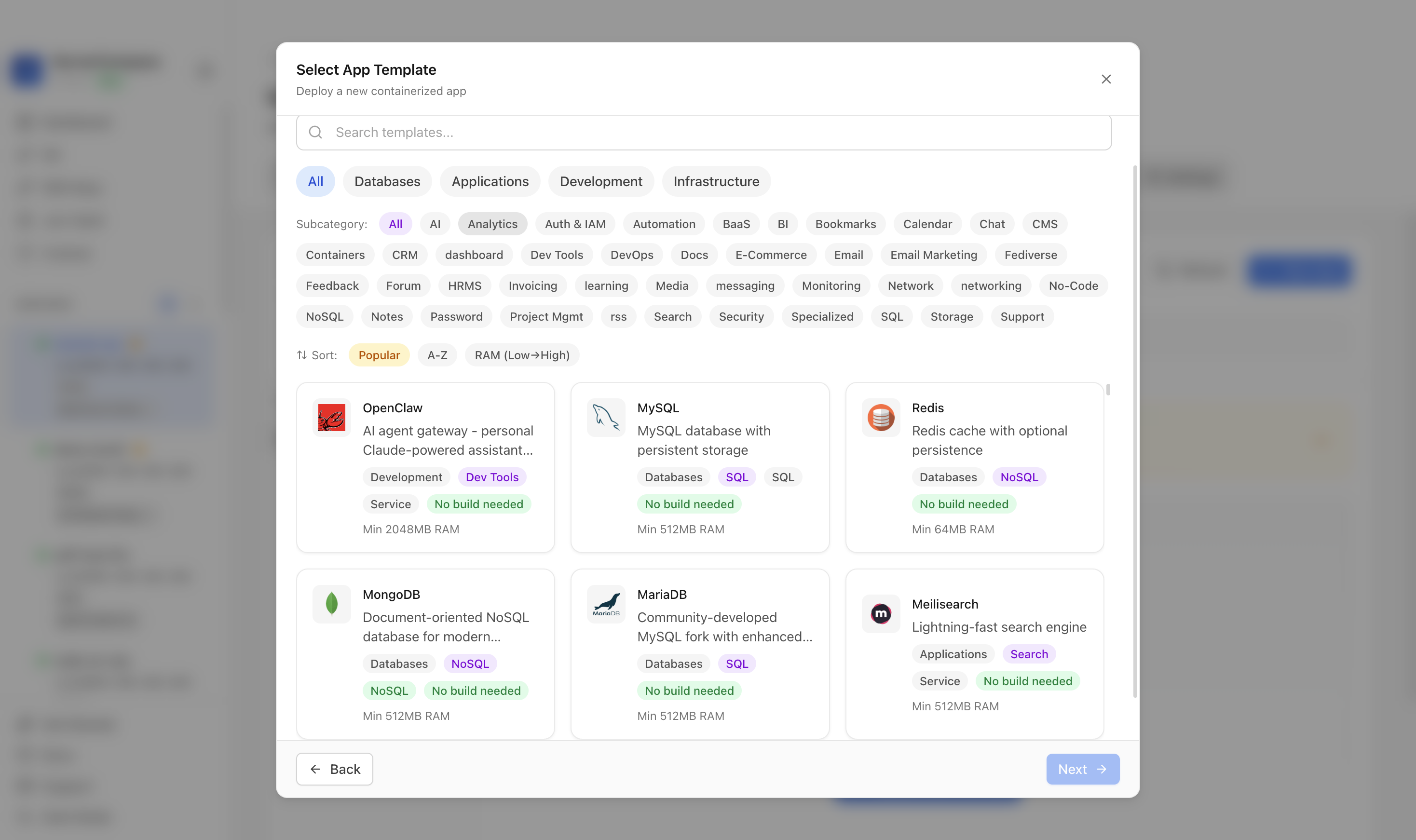Viewport: 1416px width, 840px height.
Task: Focus the Search templates field
Action: (x=704, y=133)
